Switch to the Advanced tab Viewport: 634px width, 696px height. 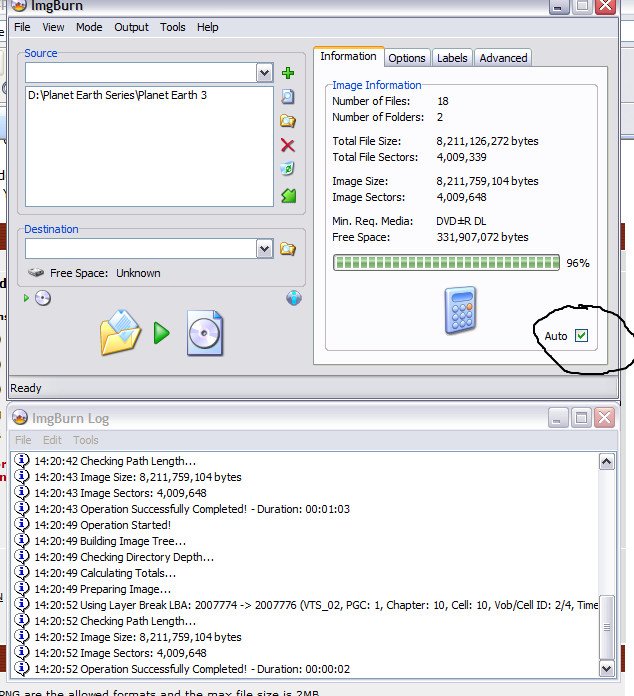pyautogui.click(x=503, y=58)
